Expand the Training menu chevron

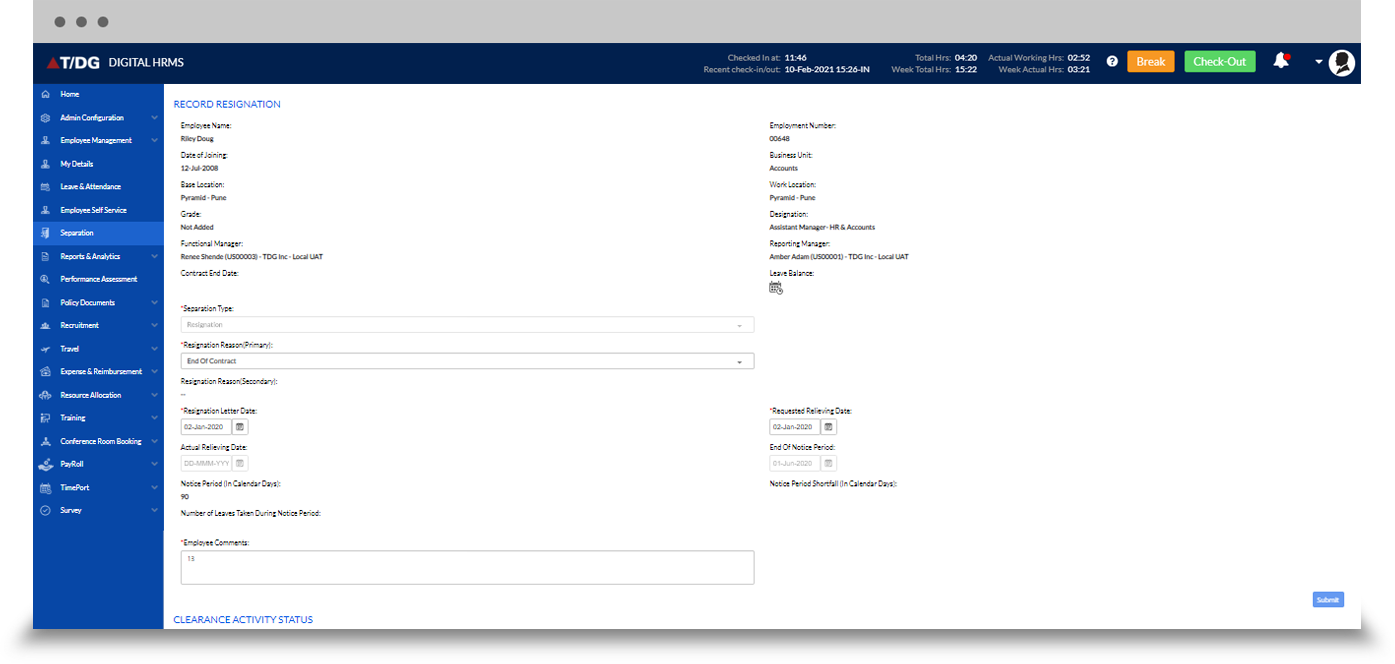point(154,418)
